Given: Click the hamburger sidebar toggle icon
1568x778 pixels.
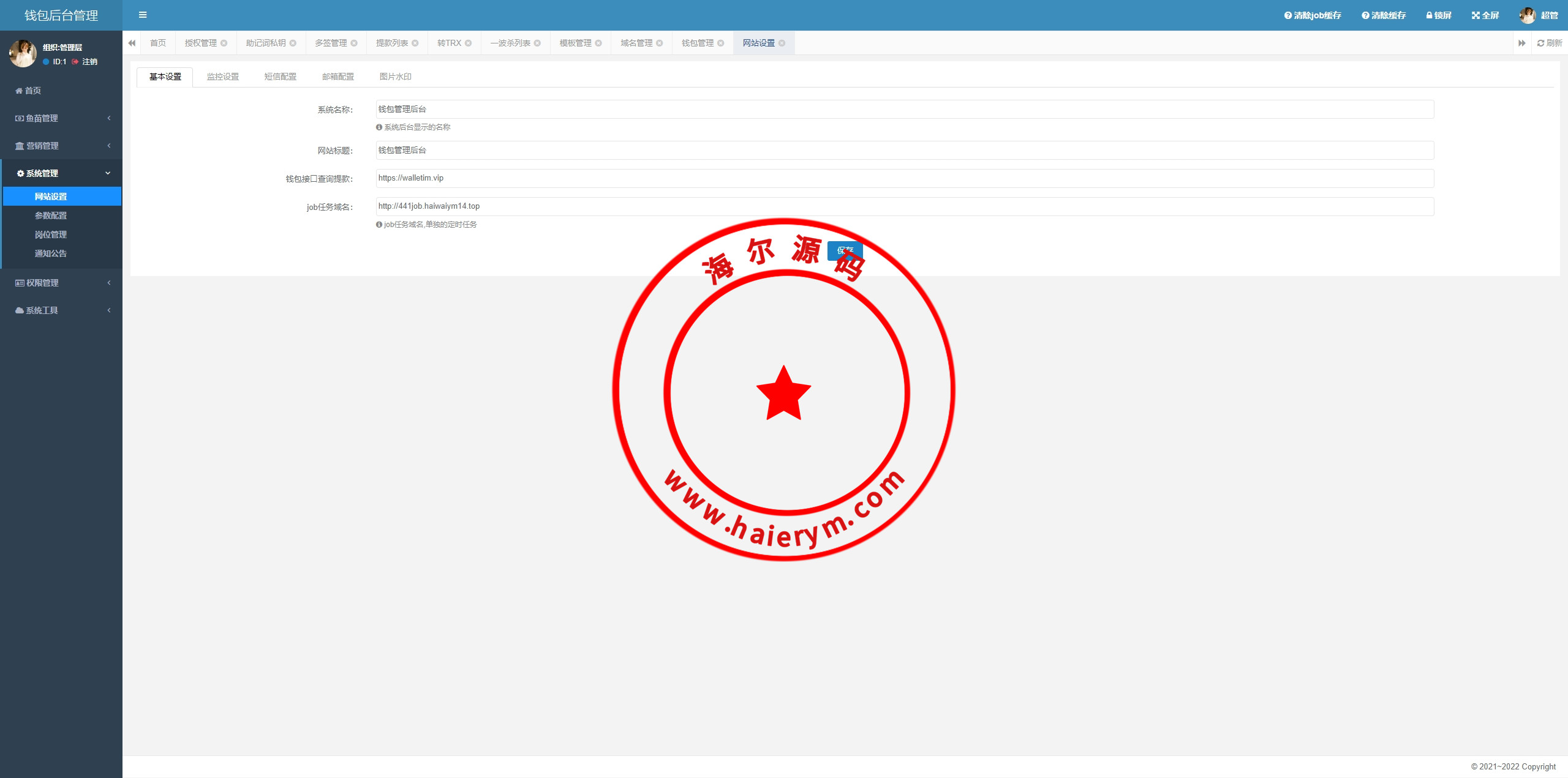Looking at the screenshot, I should click(x=143, y=15).
